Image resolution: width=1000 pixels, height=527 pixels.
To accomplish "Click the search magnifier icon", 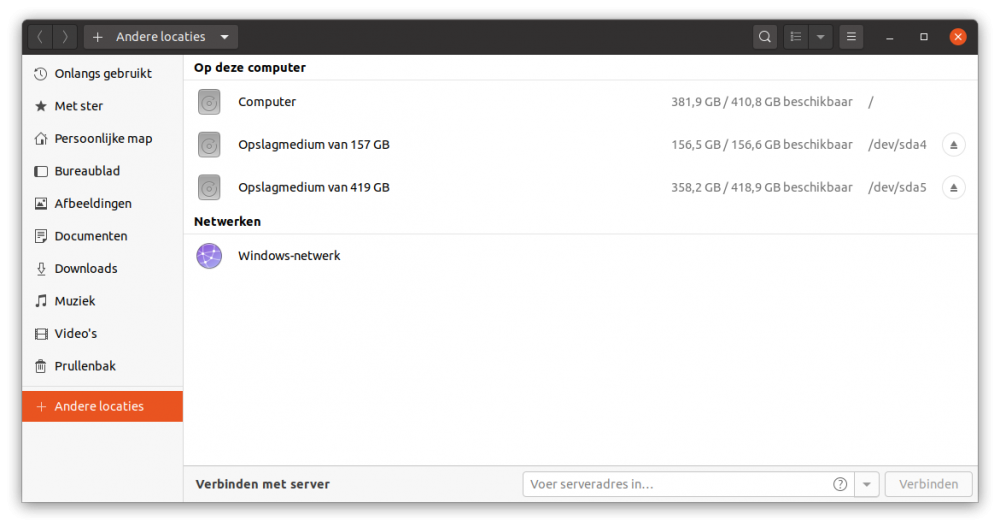I will pyautogui.click(x=765, y=37).
